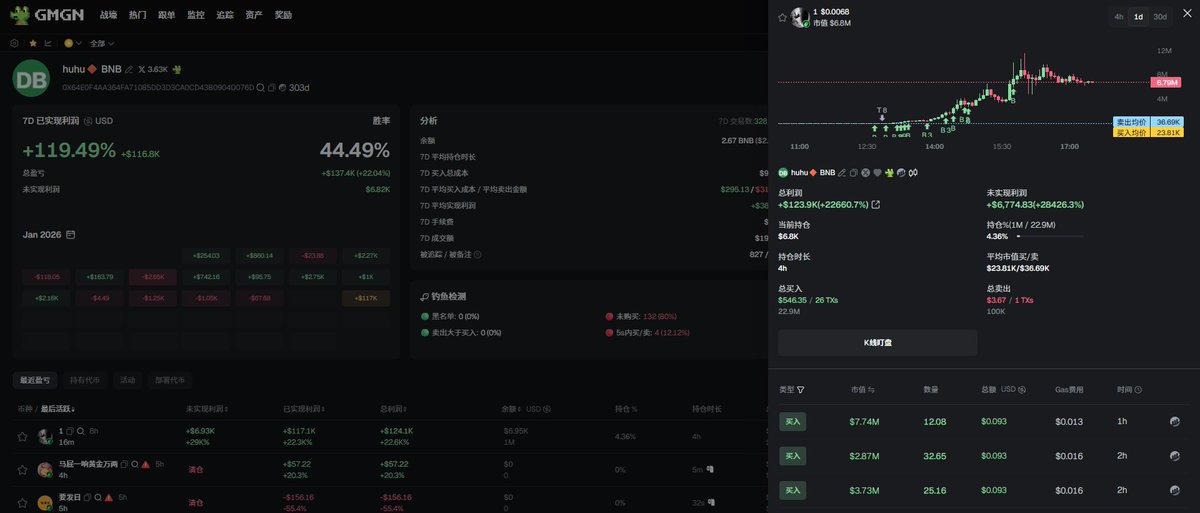Image resolution: width=1200 pixels, height=513 pixels.
Task: Click the edit pencil next to huhu BNB wallet name
Action: 129,70
